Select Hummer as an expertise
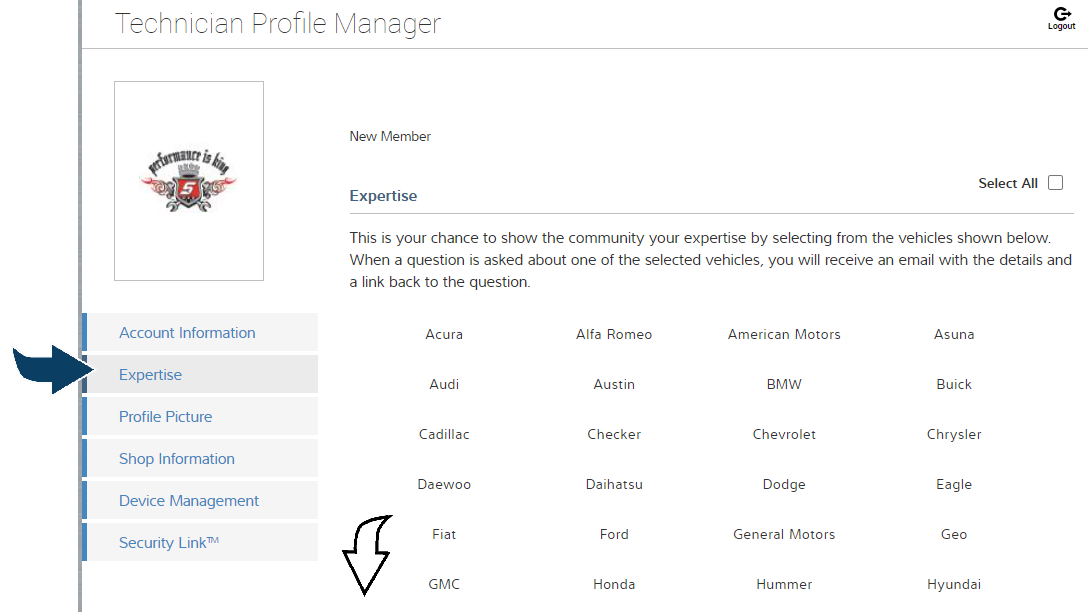The height and width of the screenshot is (612, 1088). 784,584
